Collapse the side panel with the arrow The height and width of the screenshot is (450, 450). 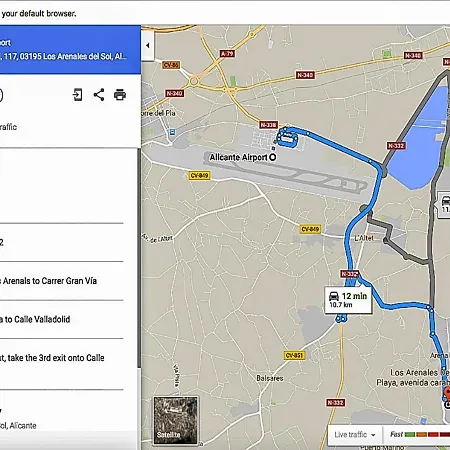(148, 46)
